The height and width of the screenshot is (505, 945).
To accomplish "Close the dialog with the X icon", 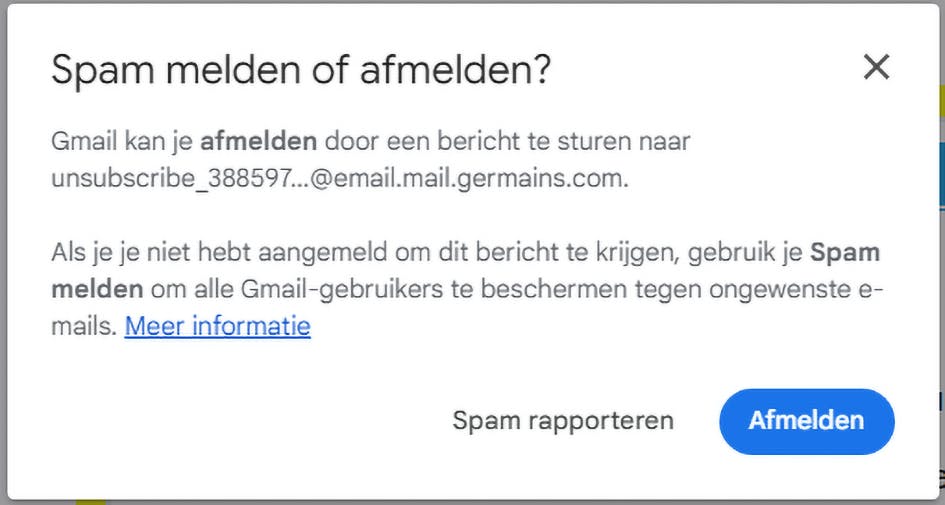I will click(x=876, y=68).
